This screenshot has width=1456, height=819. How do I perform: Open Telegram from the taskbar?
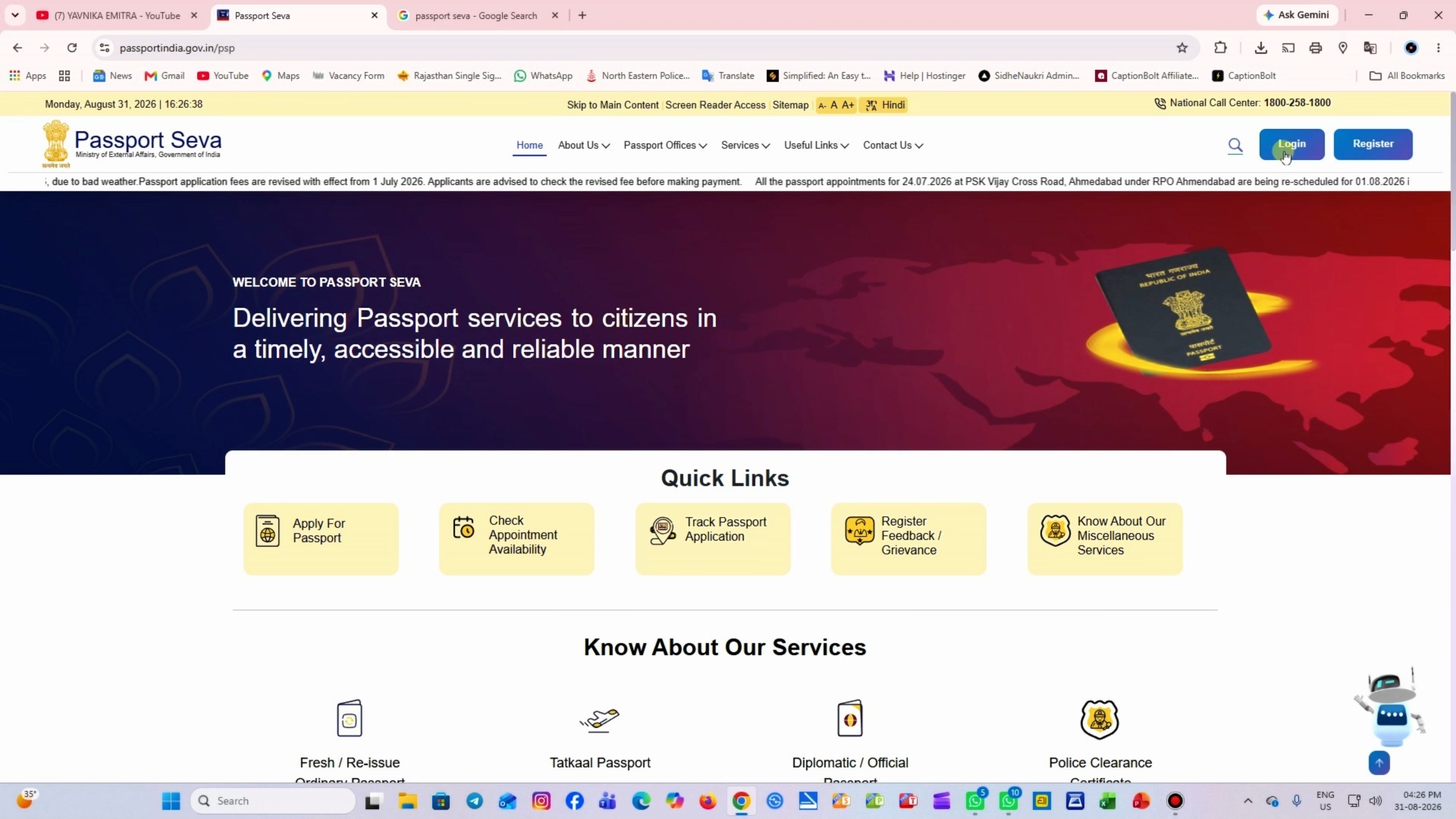475,801
